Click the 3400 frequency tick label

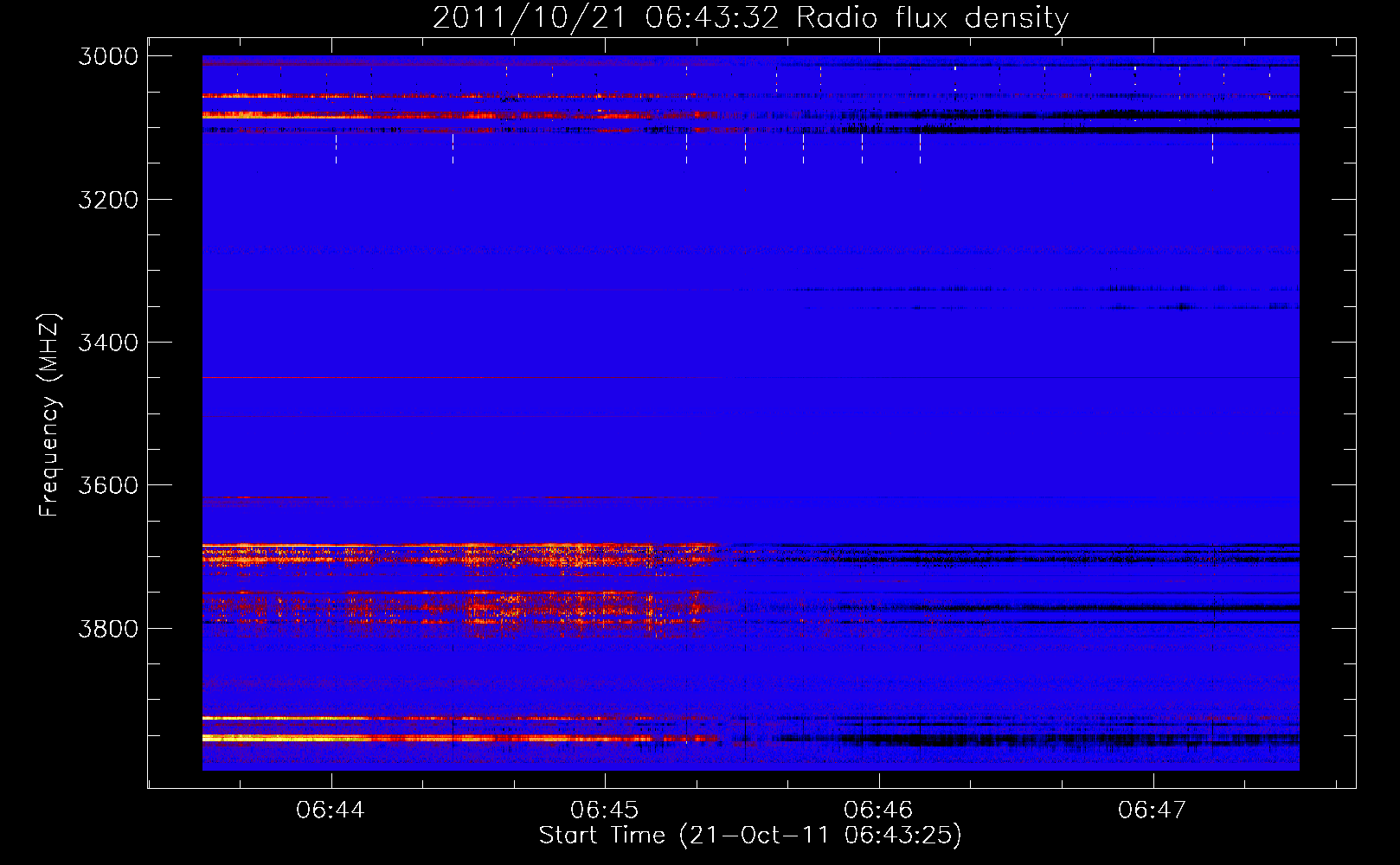tap(108, 343)
